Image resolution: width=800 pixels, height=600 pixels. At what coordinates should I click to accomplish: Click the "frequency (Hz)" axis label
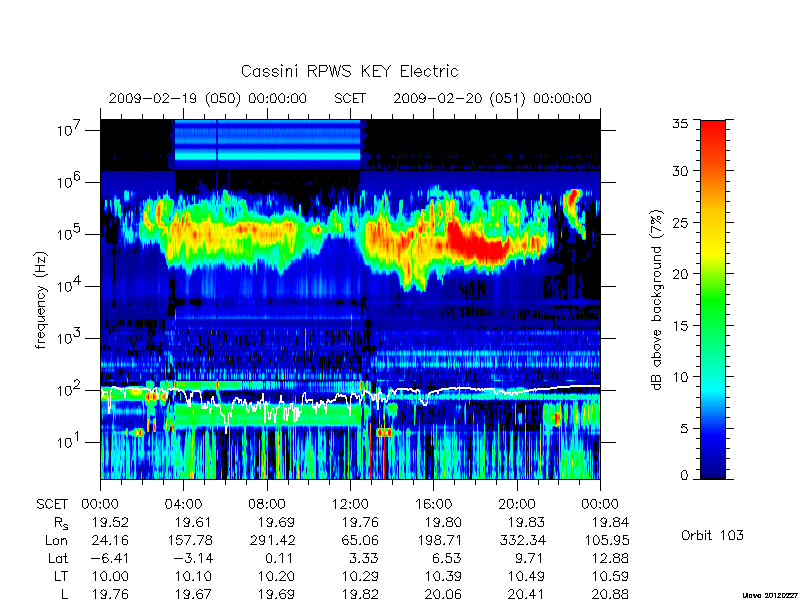pos(41,300)
